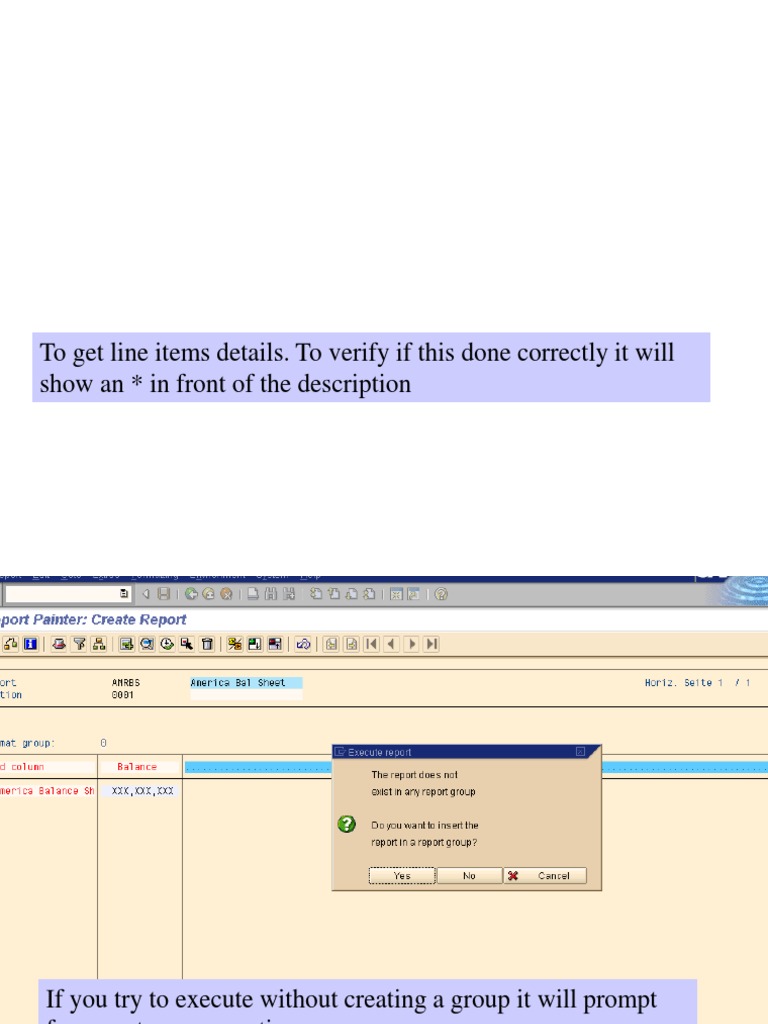The height and width of the screenshot is (1024, 768).
Task: Close the Execute report dialog with its corner button
Action: coord(580,752)
